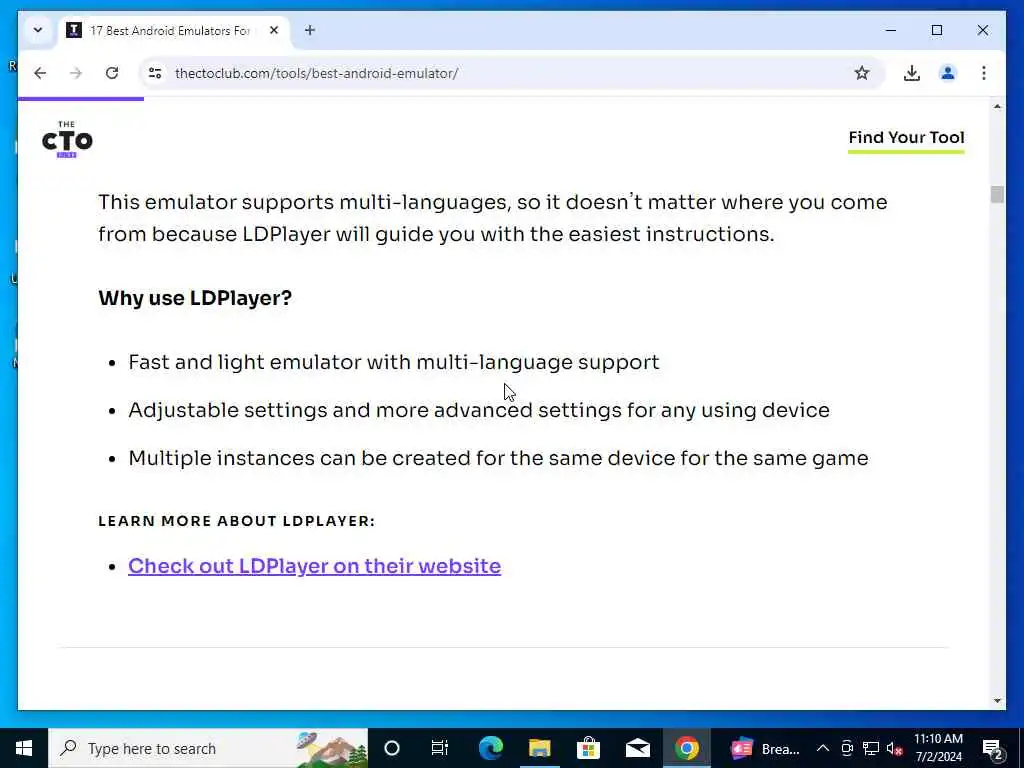Open the Find Your Tool link
The image size is (1024, 768).
(906, 138)
